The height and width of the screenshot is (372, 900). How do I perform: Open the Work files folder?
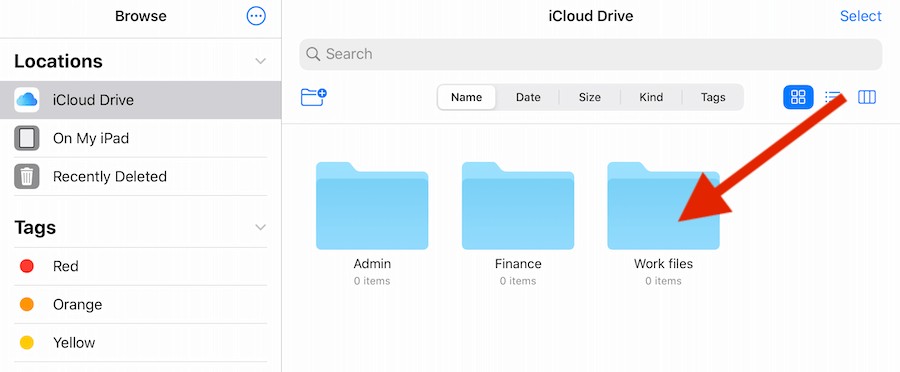(664, 206)
